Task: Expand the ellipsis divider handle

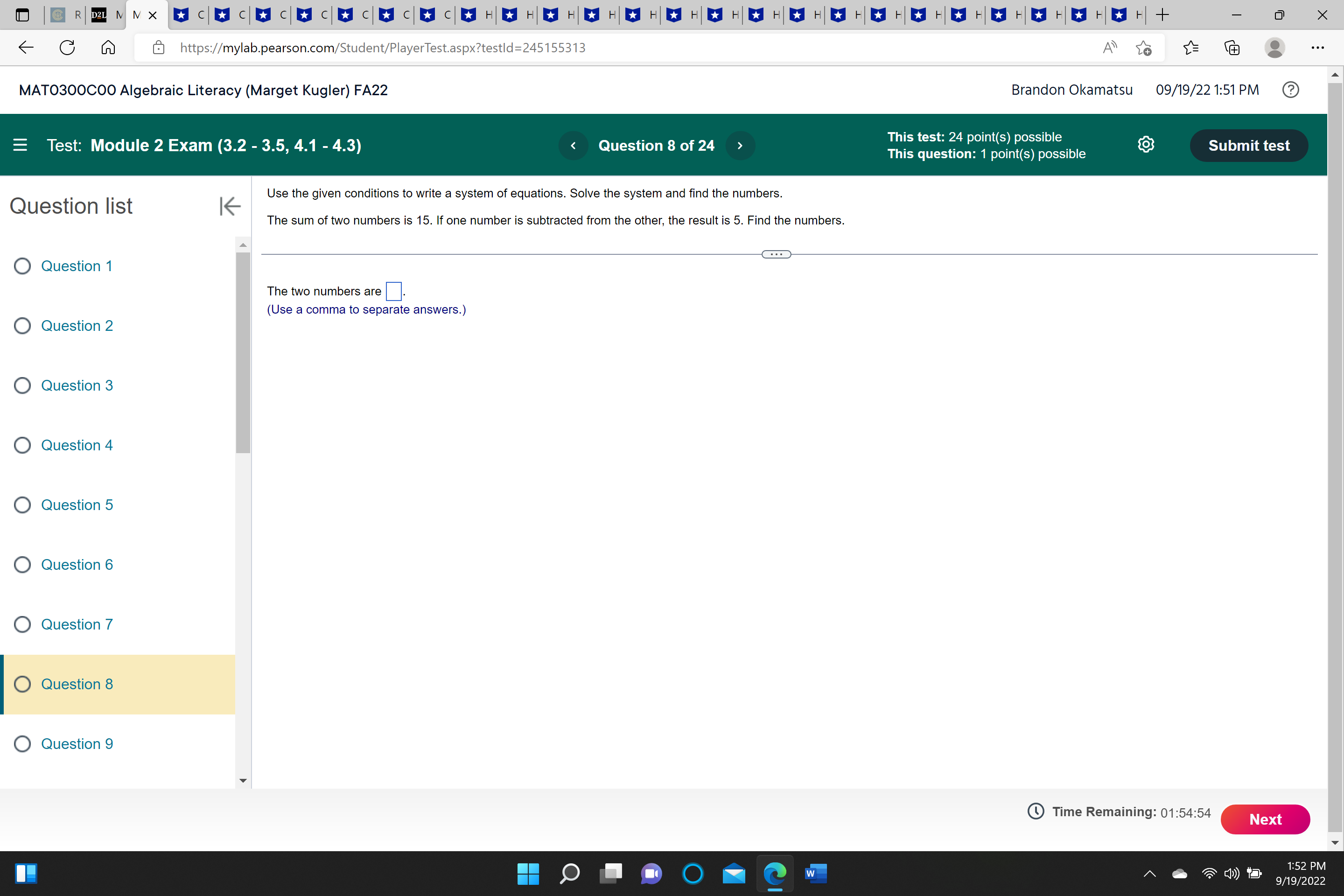Action: [x=776, y=254]
